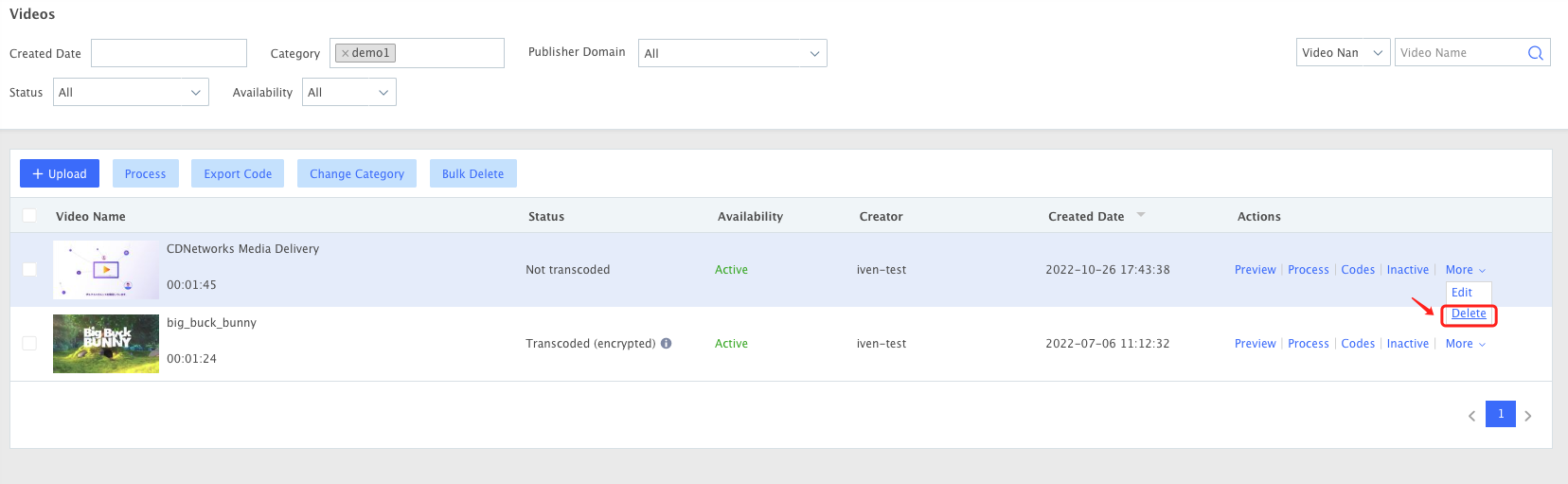Image resolution: width=1568 pixels, height=484 pixels.
Task: Click the "2022-10-26 17:43:38" date cell
Action: coord(1108,270)
